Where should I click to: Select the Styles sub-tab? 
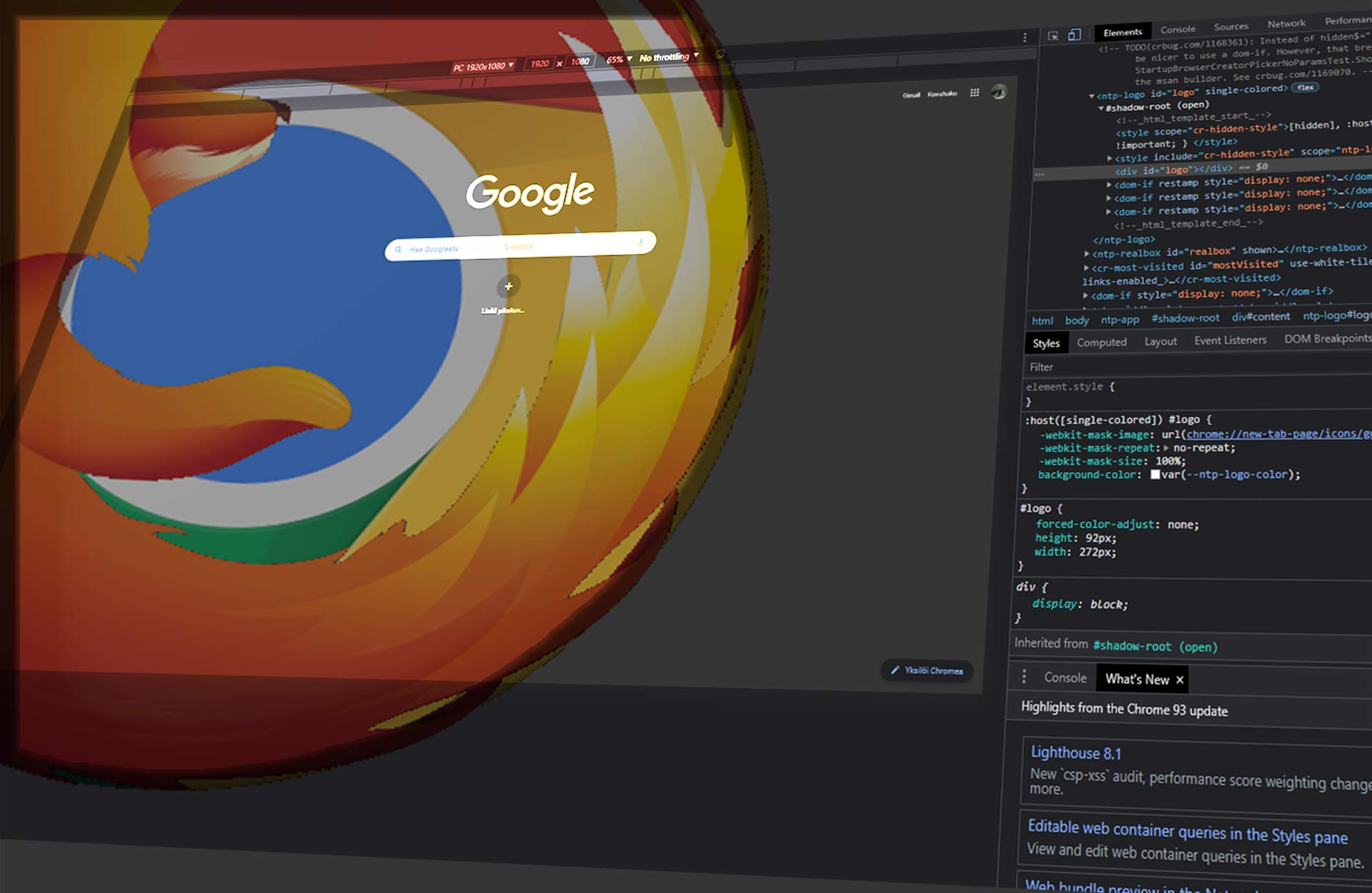coord(1046,344)
